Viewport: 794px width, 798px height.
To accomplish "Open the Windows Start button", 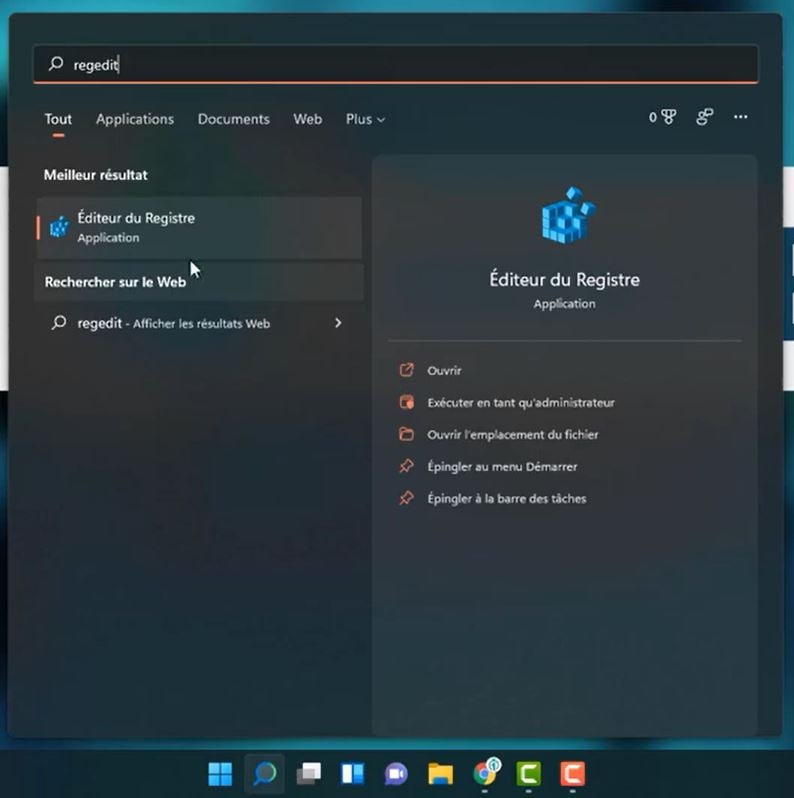I will (x=220, y=774).
